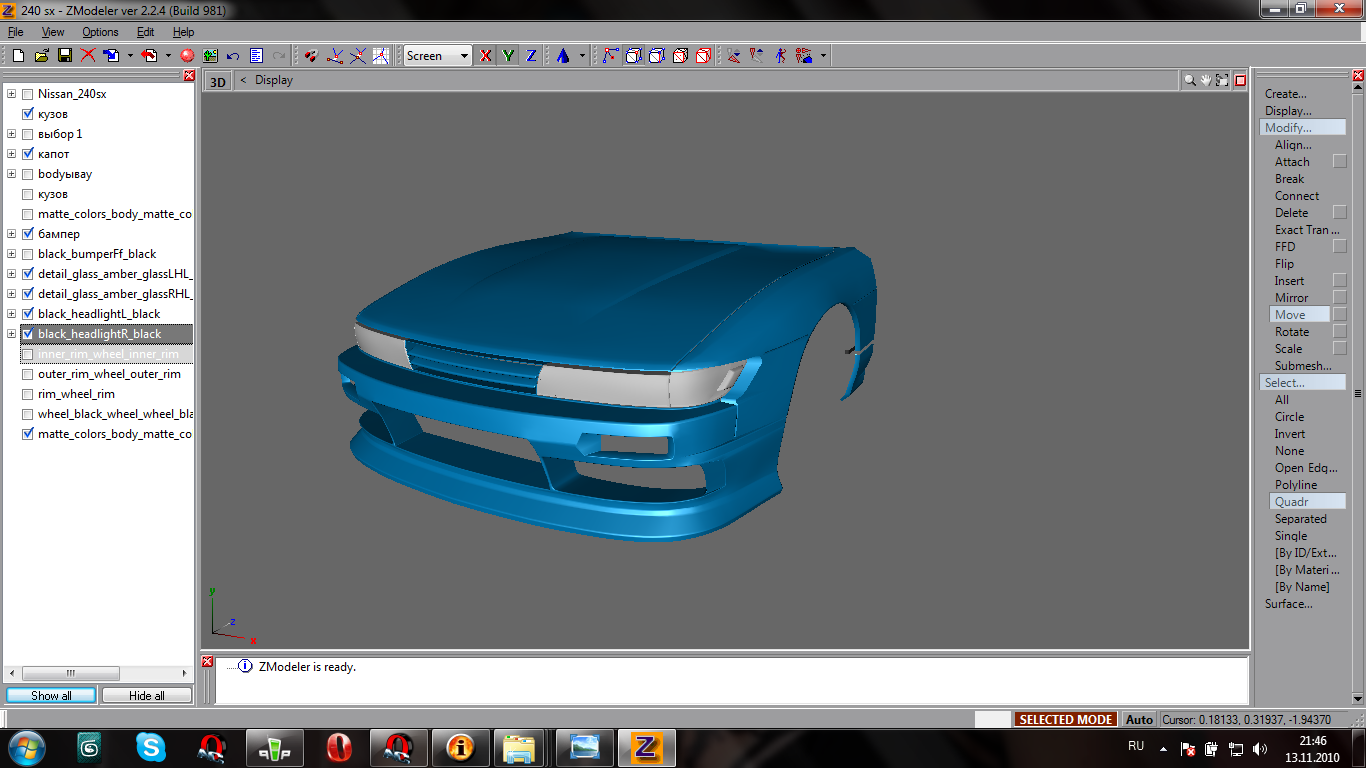Toggle the X axis constraint button
This screenshot has width=1366, height=768.
pos(486,56)
